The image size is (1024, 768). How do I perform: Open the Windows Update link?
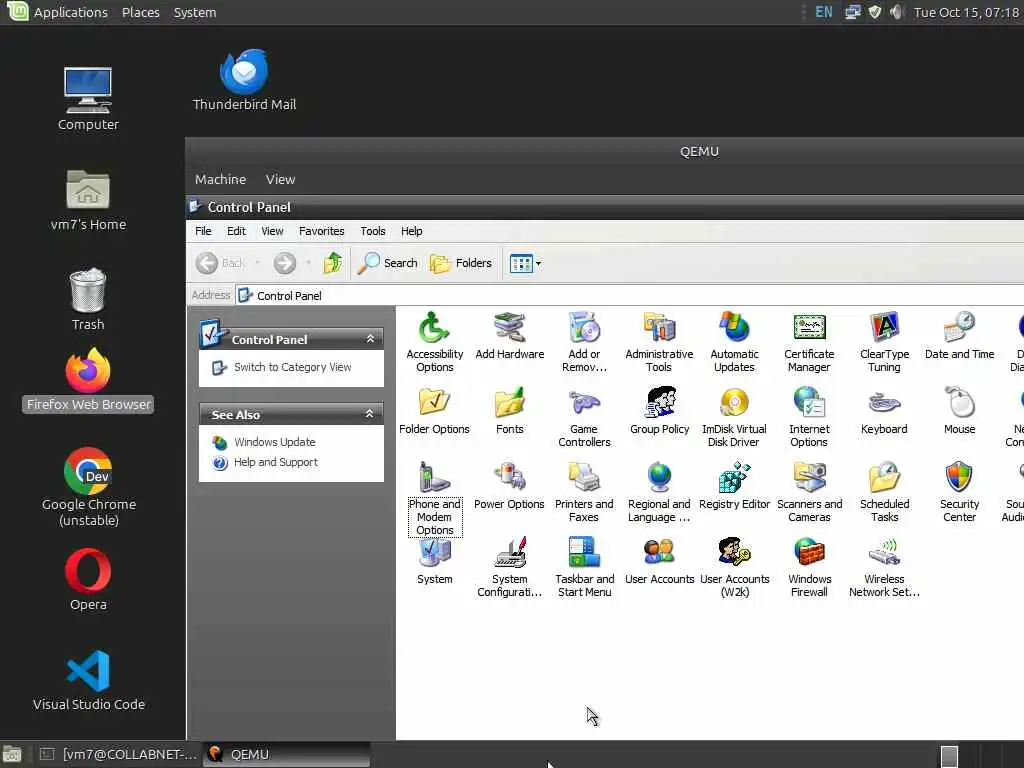tap(274, 442)
